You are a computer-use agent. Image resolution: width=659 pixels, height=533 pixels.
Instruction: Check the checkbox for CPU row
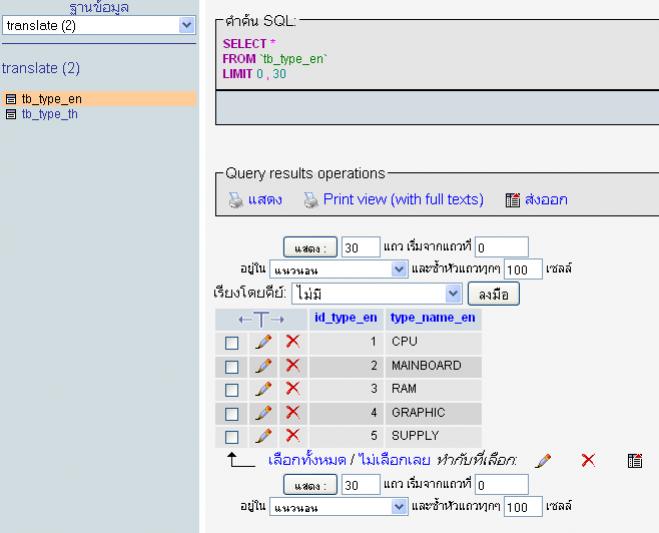coord(232,343)
